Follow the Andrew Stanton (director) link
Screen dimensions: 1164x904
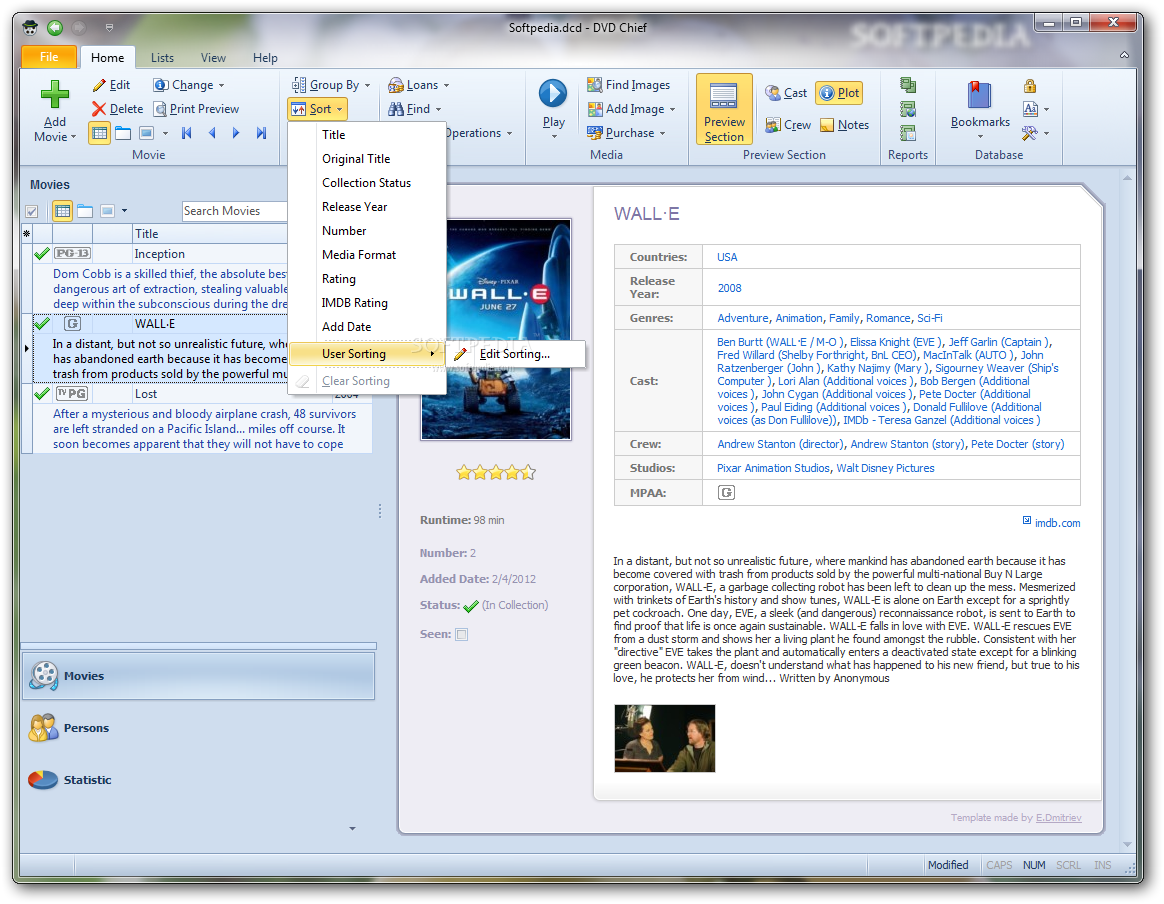tap(780, 444)
